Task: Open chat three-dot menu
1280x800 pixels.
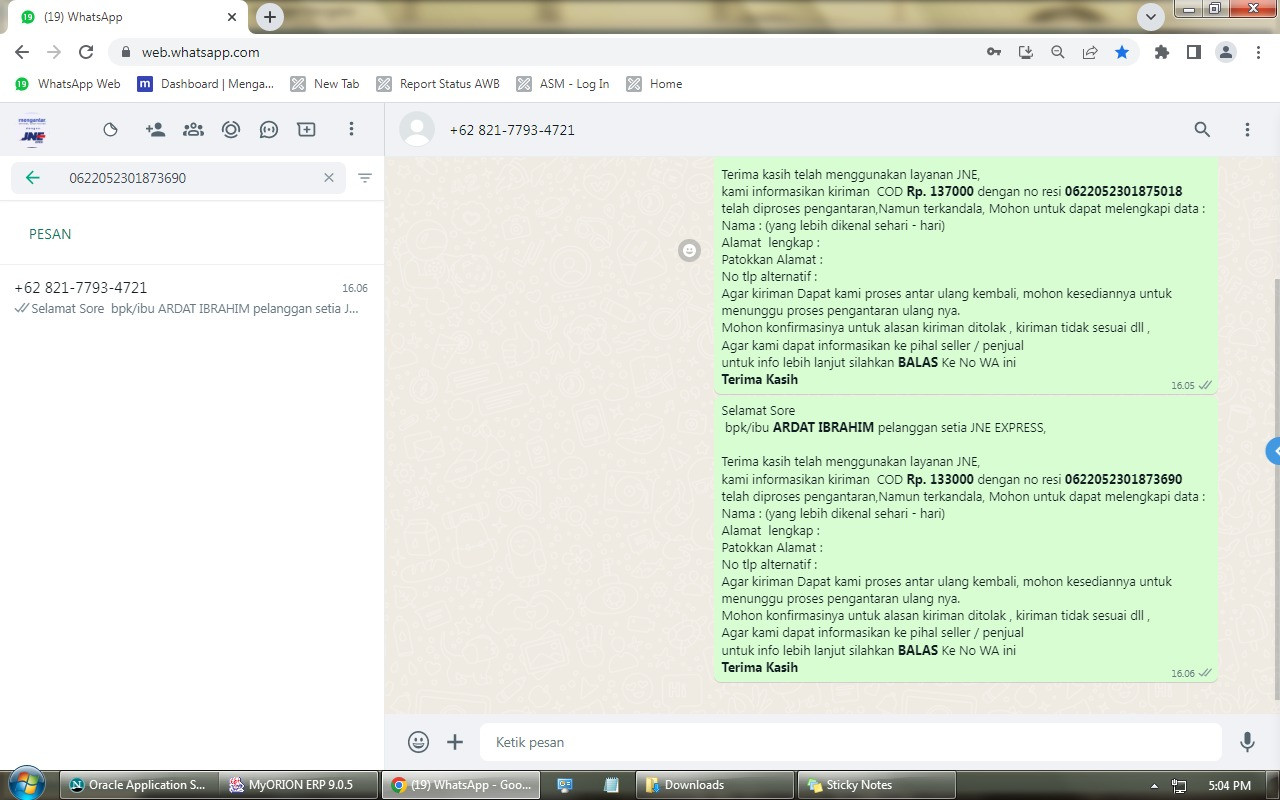Action: [1247, 130]
